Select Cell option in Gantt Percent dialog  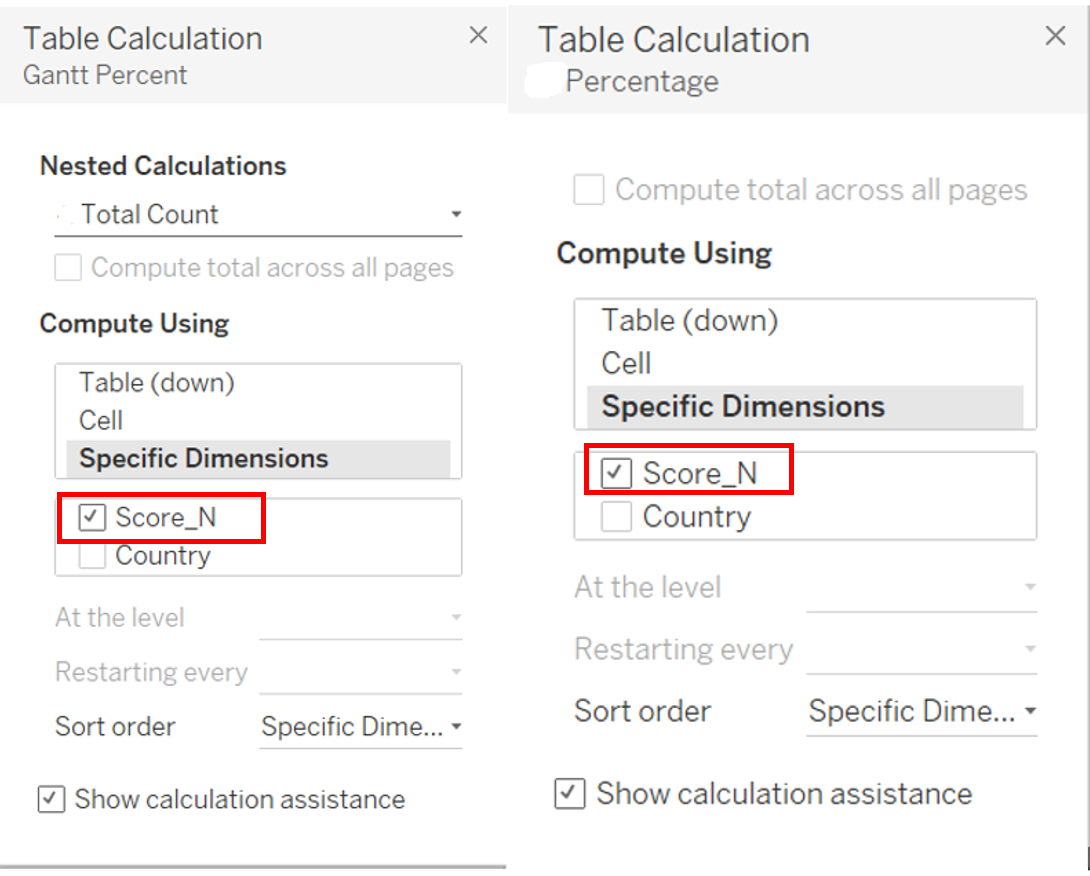[x=102, y=420]
